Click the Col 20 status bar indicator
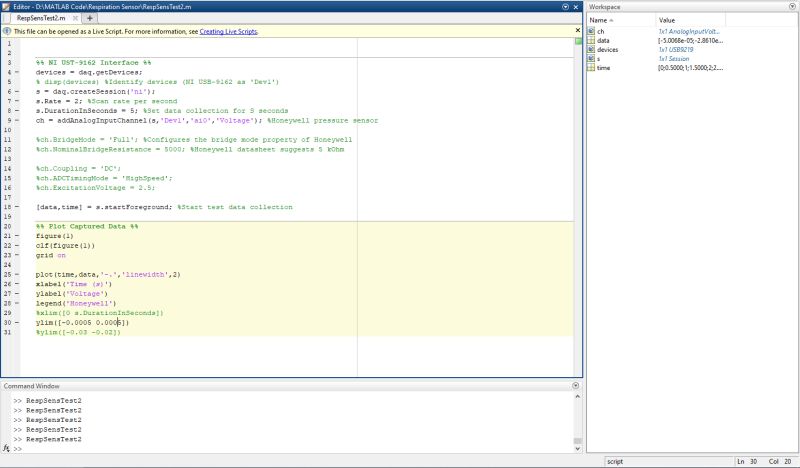800x468 pixels. pos(781,461)
